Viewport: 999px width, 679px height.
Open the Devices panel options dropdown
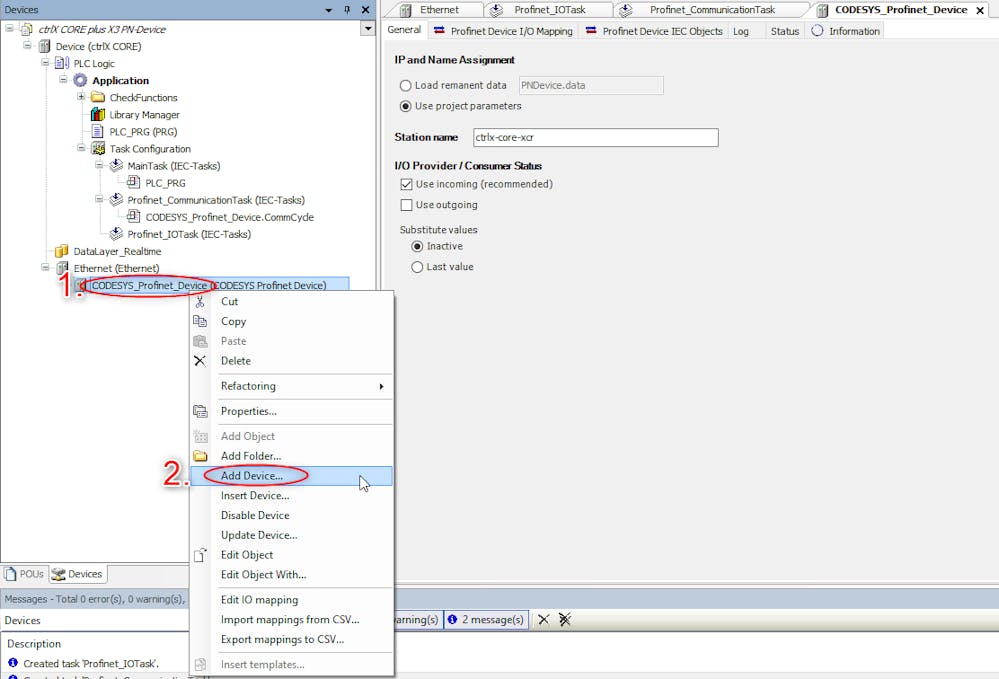click(329, 10)
